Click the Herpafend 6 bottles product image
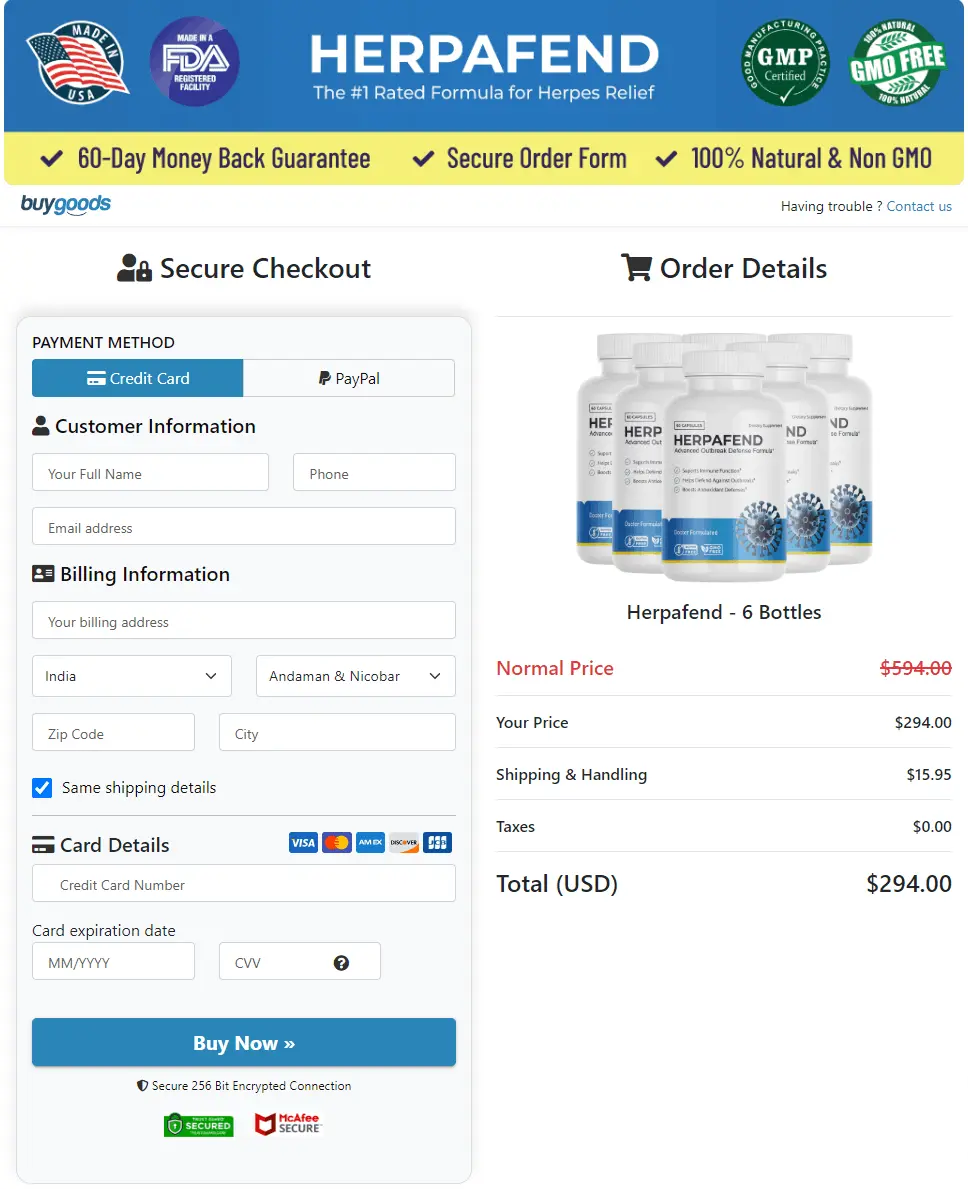Image resolution: width=968 pixels, height=1189 pixels. tap(724, 455)
